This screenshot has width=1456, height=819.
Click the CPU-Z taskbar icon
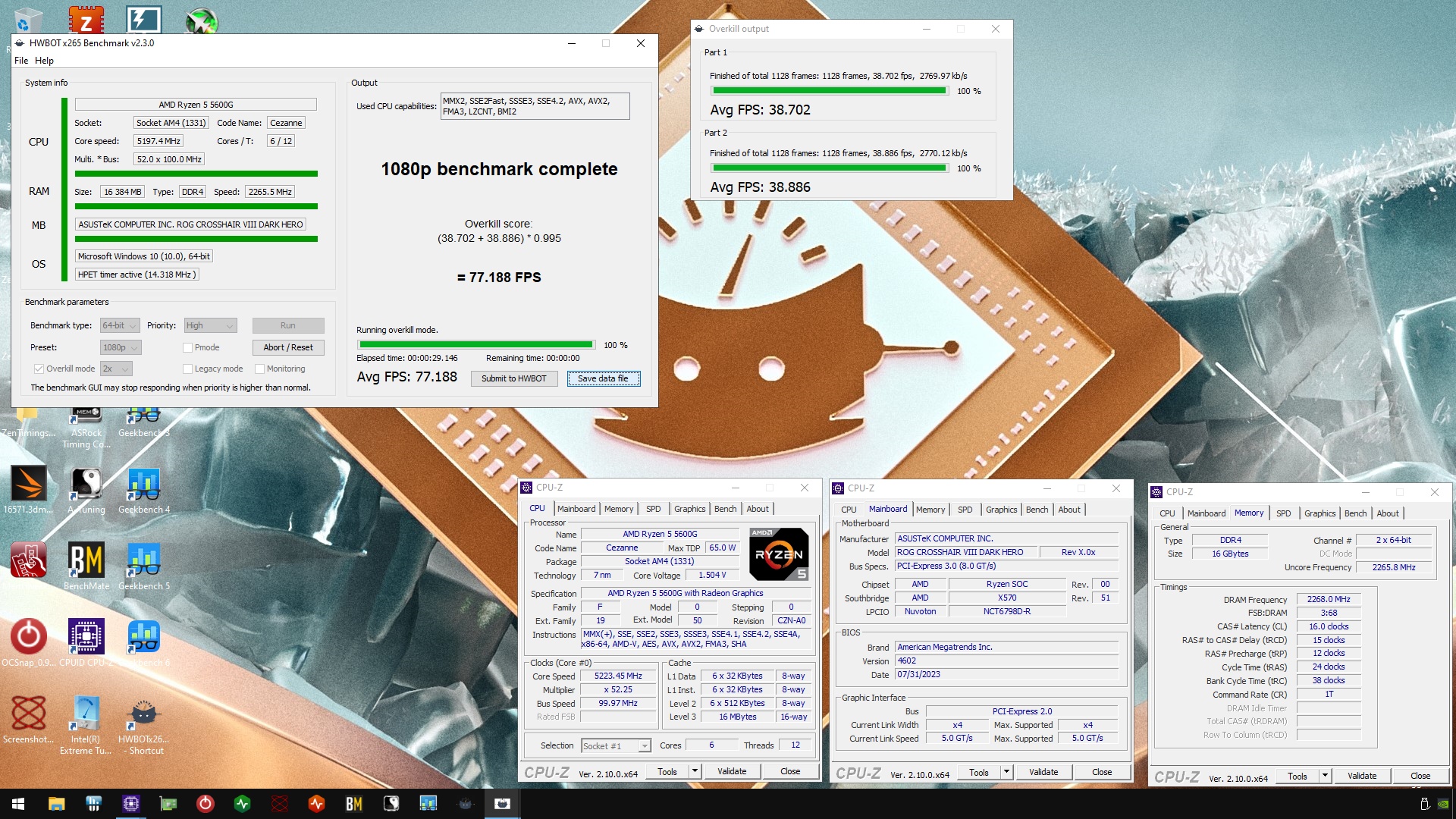pyautogui.click(x=130, y=804)
